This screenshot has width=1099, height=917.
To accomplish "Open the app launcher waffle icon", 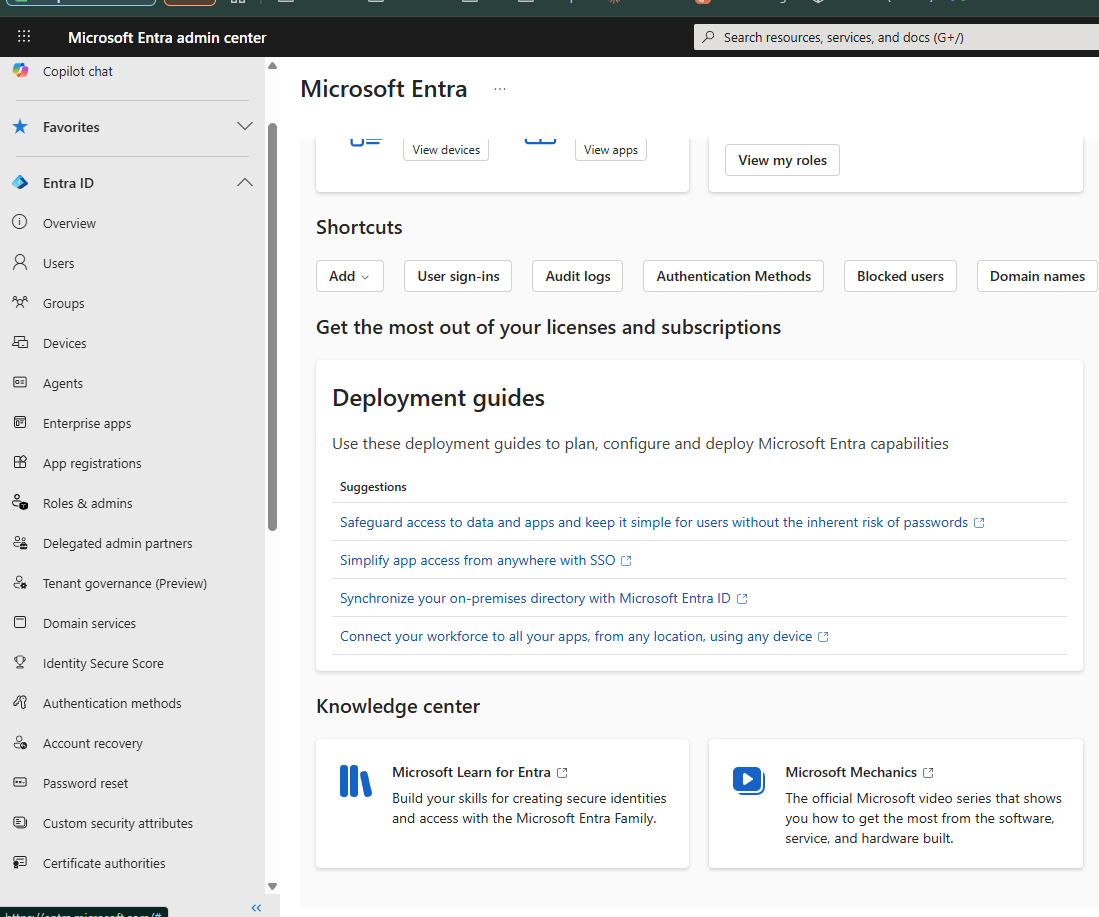I will click(24, 36).
